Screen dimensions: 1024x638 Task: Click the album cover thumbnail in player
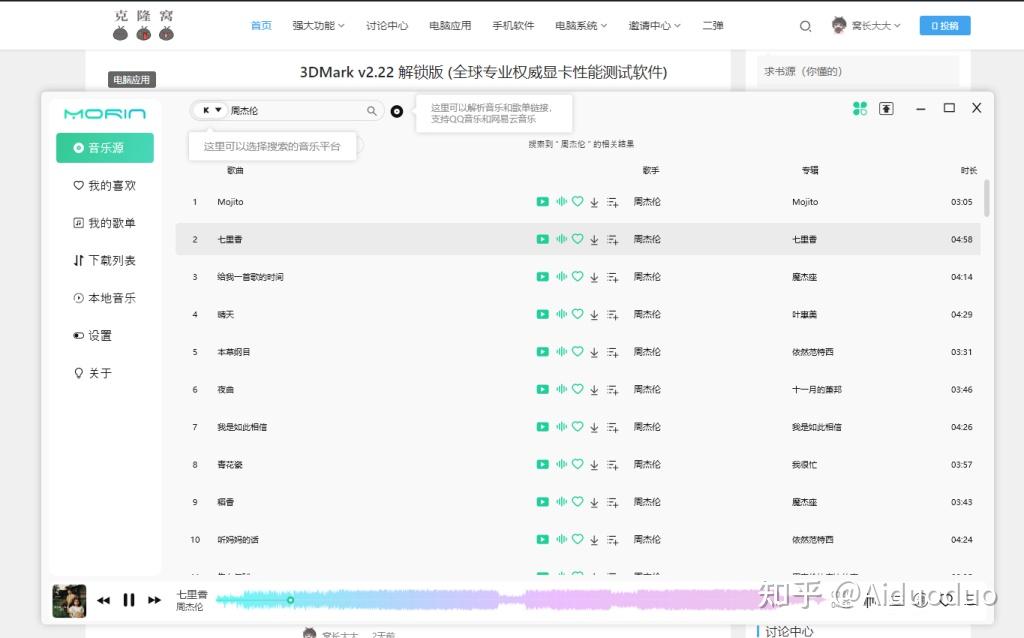(x=69, y=601)
